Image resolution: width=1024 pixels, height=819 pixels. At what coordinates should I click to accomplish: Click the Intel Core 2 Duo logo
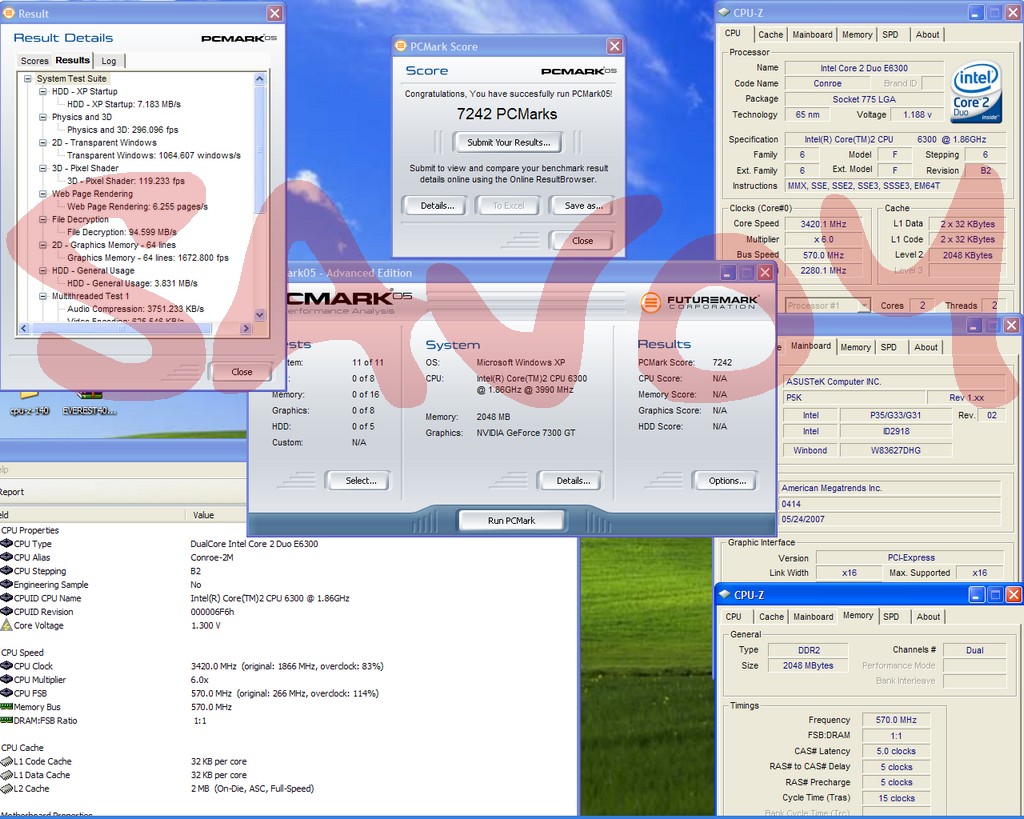(976, 91)
